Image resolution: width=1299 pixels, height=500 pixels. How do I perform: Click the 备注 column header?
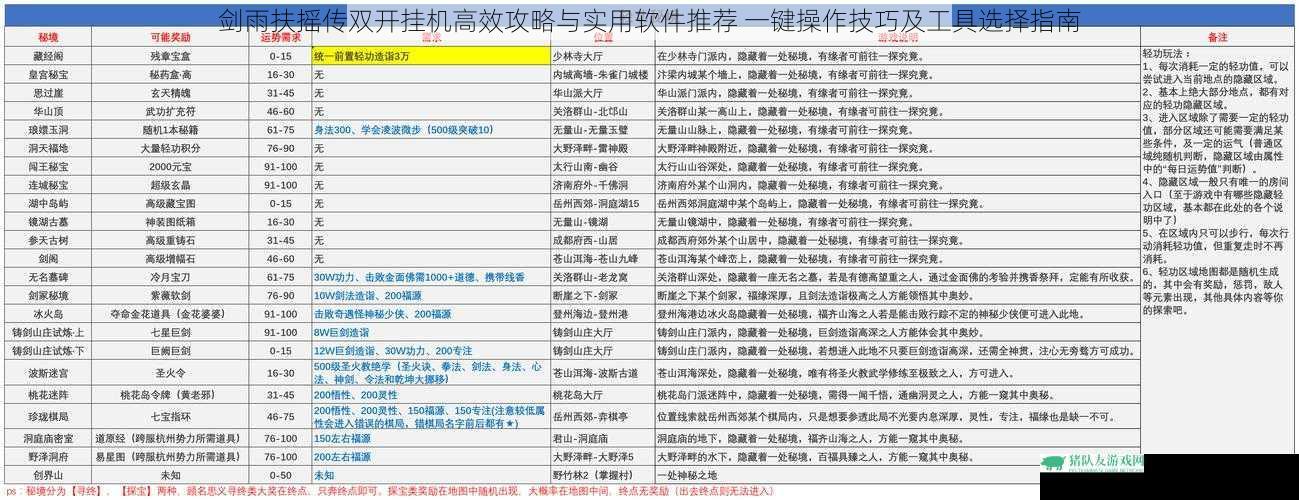(x=1216, y=37)
